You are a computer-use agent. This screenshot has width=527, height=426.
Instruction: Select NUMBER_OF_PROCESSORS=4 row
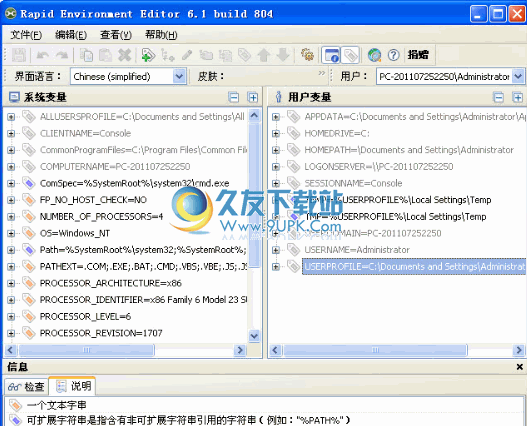tap(101, 217)
